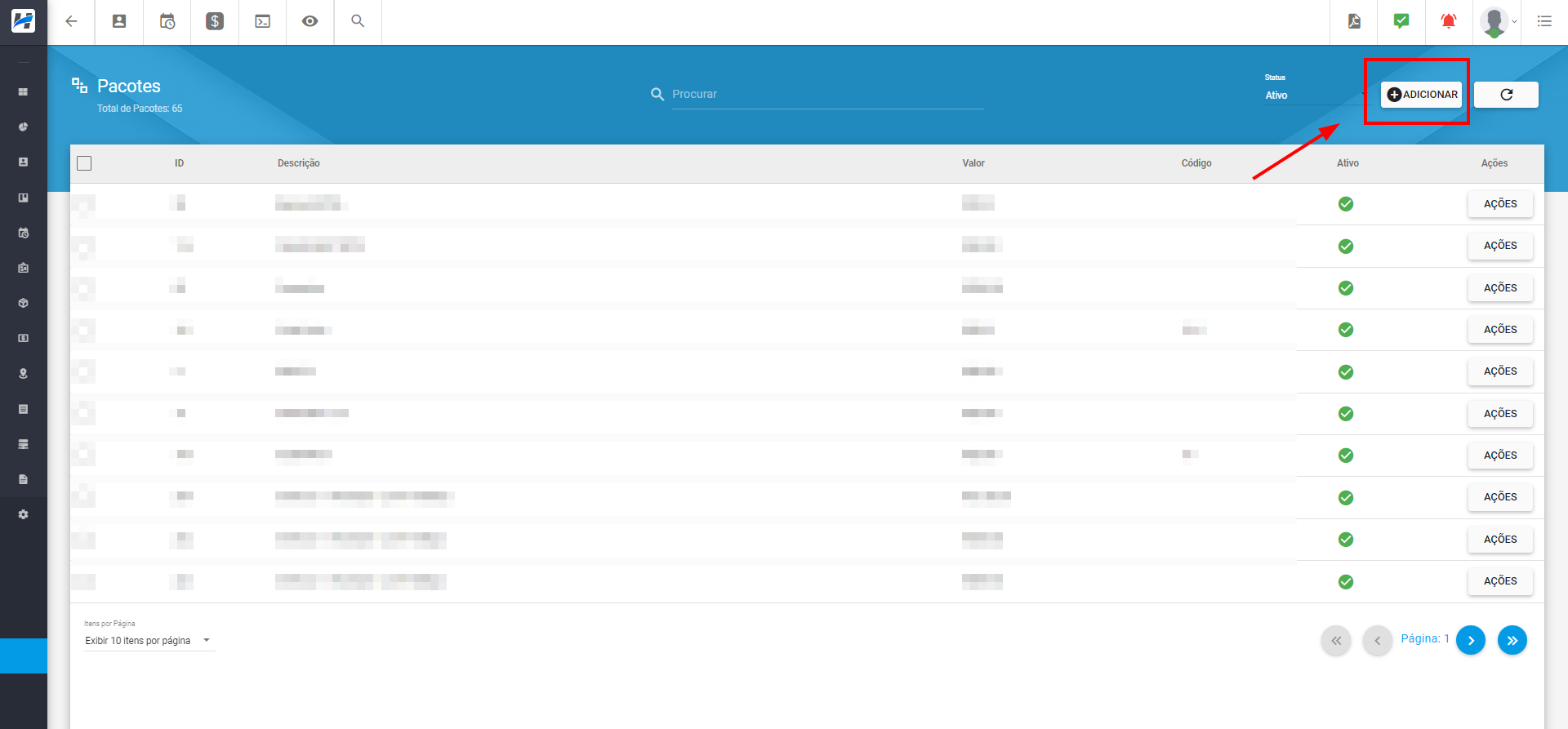Jump to the last page double arrow
The height and width of the screenshot is (729, 1568).
pyautogui.click(x=1512, y=641)
